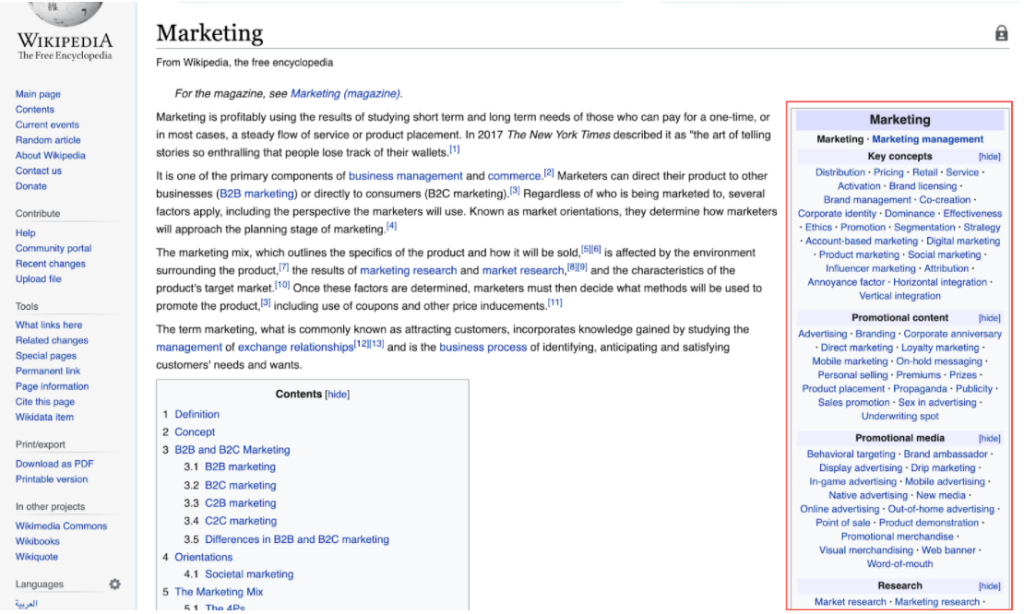Open Recent changes
The width and height of the screenshot is (1024, 614).
[50, 264]
